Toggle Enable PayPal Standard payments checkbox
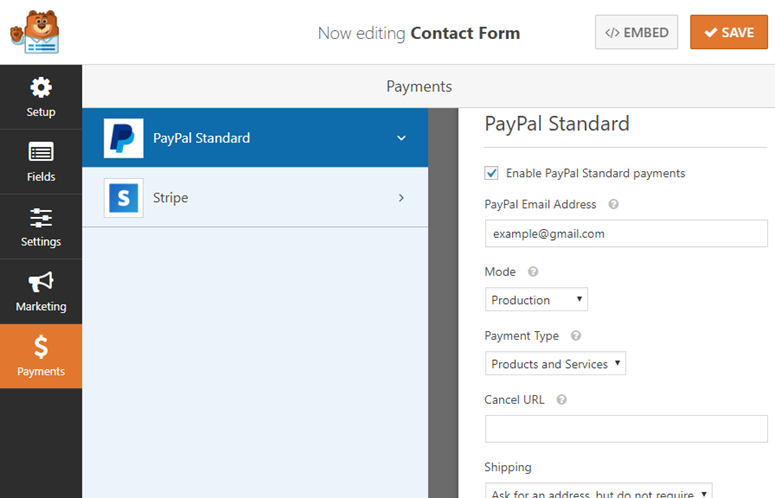 [x=491, y=173]
